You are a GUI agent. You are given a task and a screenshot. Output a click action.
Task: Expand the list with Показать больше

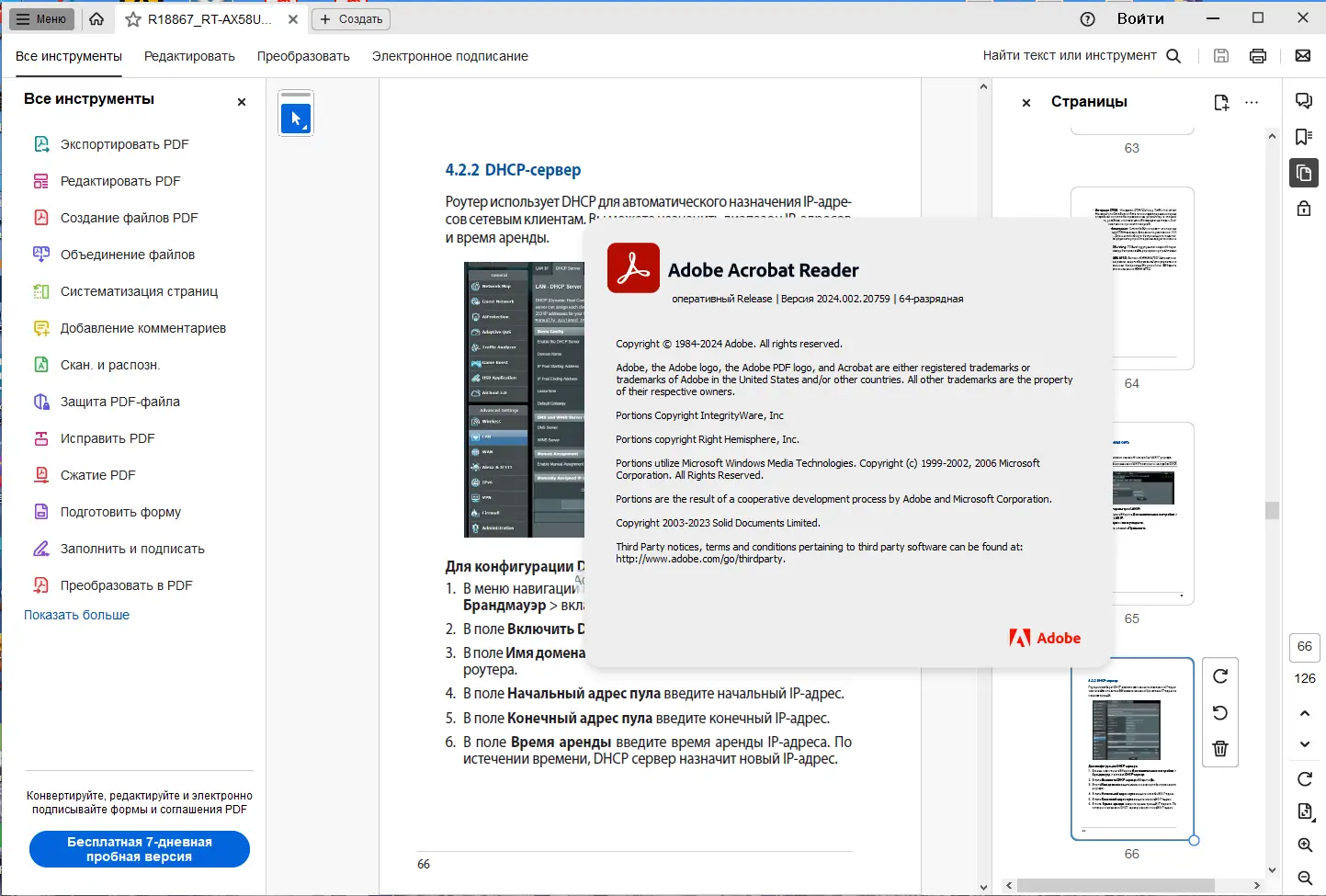tap(76, 615)
